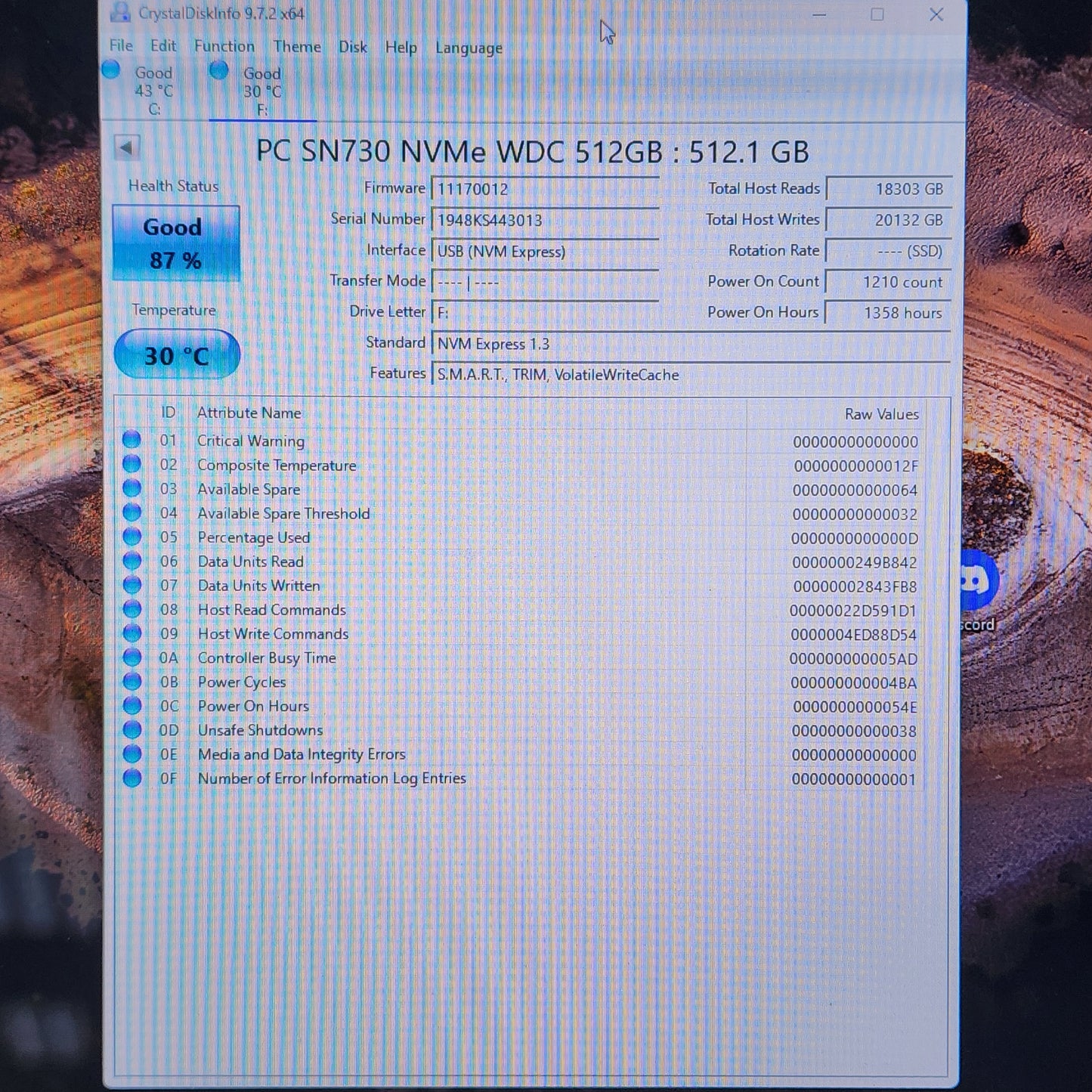Screen dimensions: 1092x1092
Task: Click the 30 °C temperature button
Action: coord(177,354)
